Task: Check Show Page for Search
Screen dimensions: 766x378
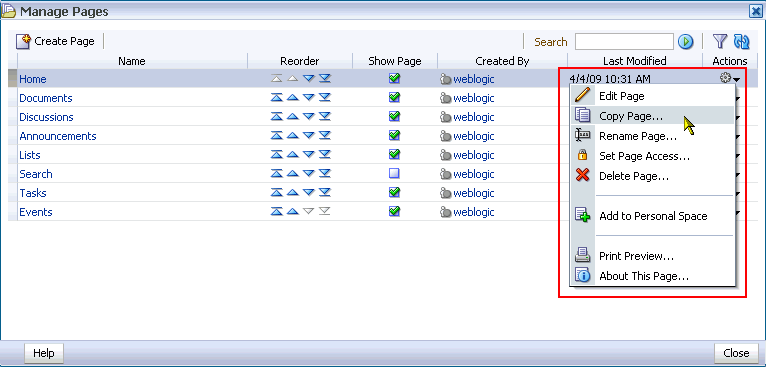Action: pyautogui.click(x=394, y=173)
